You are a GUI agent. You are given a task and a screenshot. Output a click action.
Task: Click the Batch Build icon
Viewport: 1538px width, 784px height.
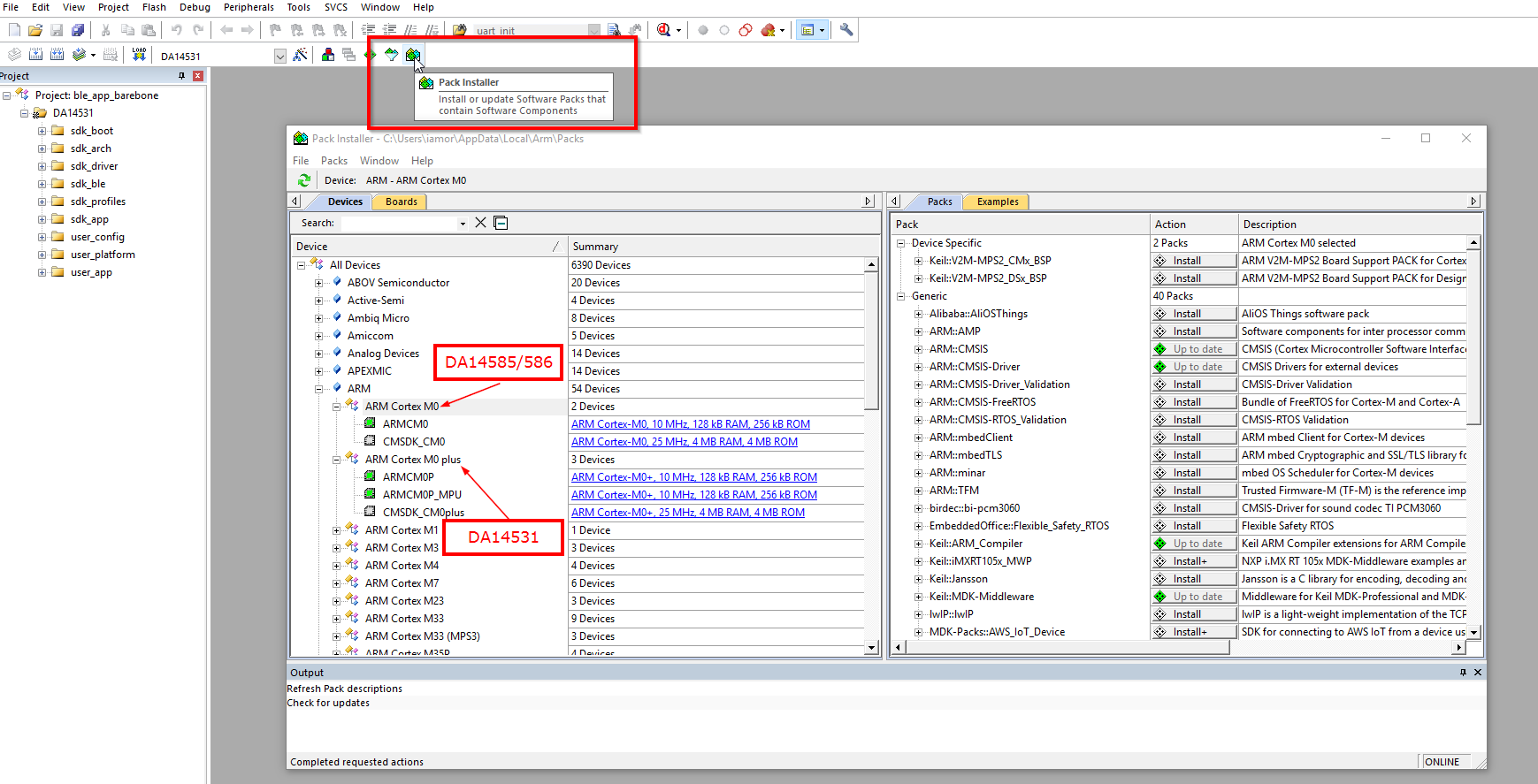click(79, 55)
